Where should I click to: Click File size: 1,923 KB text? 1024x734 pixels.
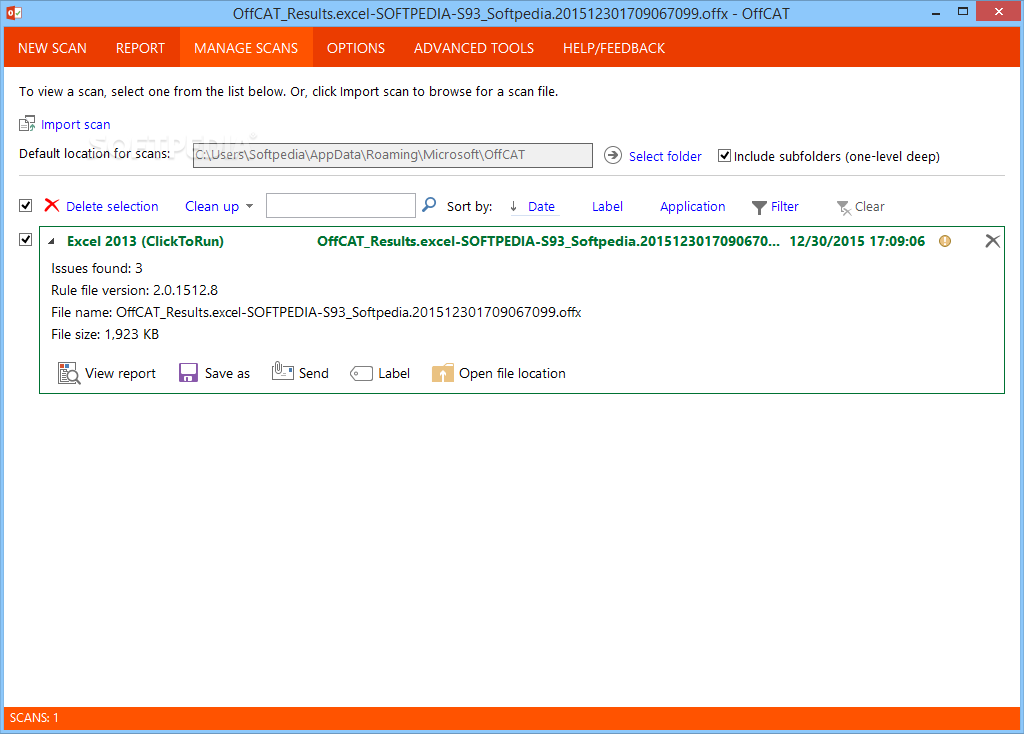pyautogui.click(x=105, y=334)
